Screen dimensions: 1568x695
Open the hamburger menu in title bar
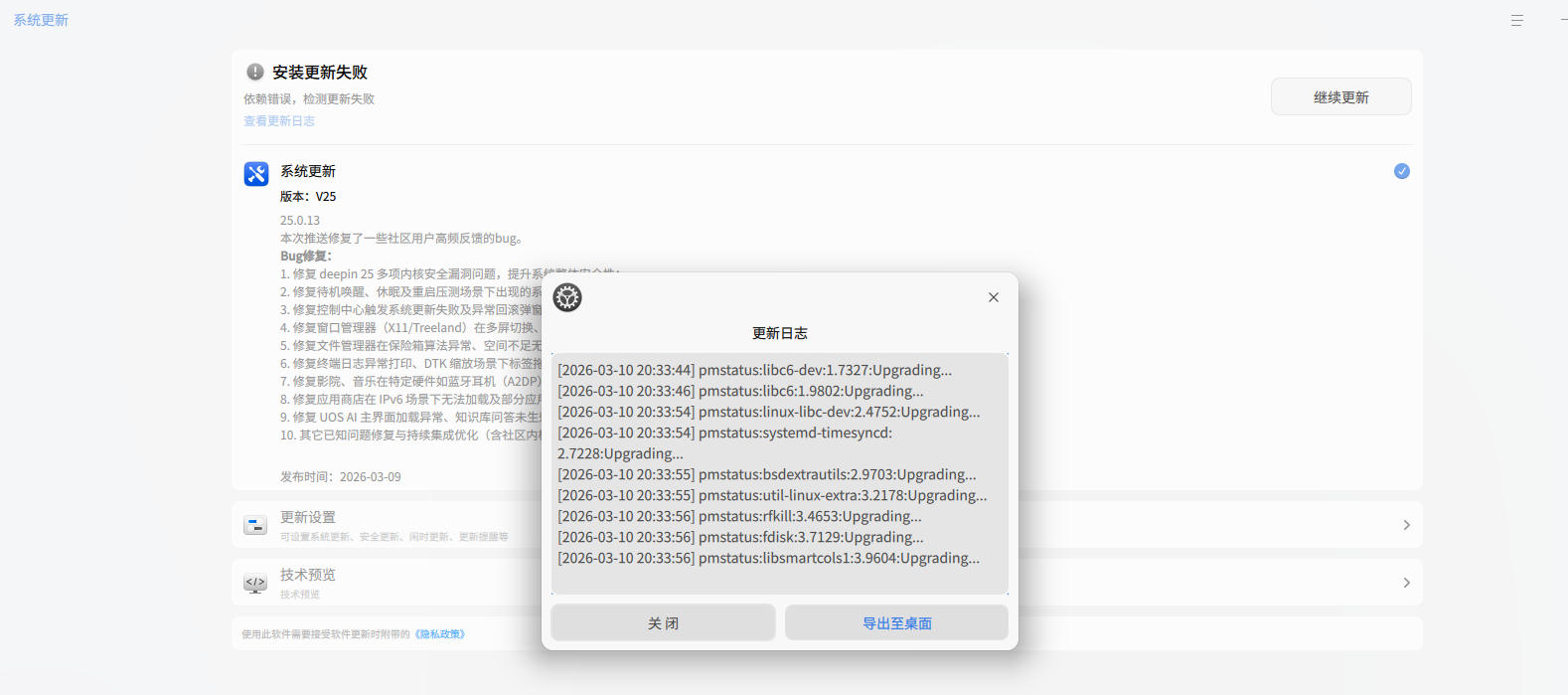click(x=1516, y=20)
